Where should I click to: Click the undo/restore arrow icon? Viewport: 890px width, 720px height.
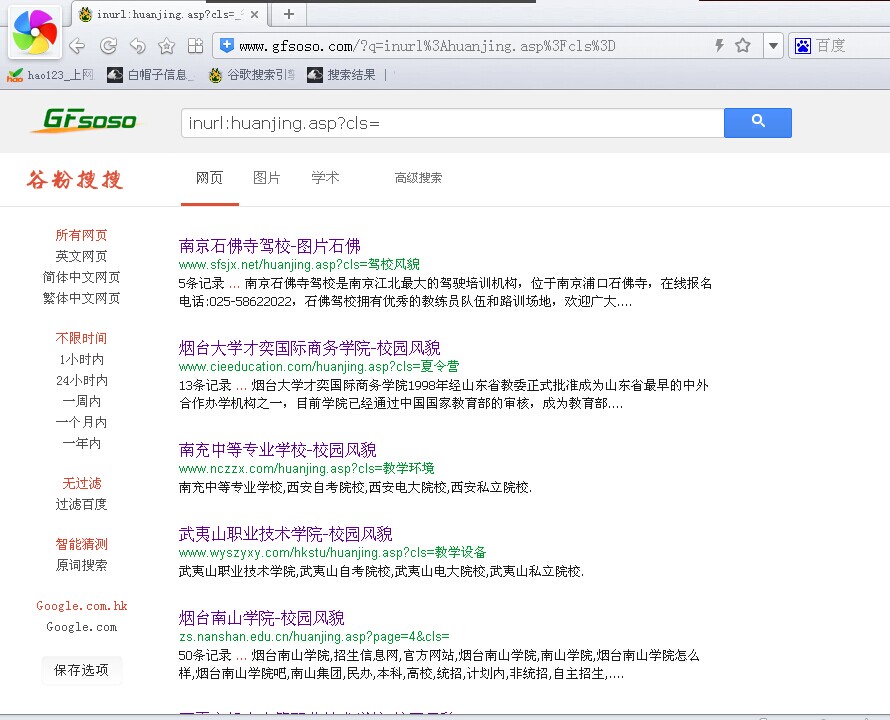pos(137,45)
